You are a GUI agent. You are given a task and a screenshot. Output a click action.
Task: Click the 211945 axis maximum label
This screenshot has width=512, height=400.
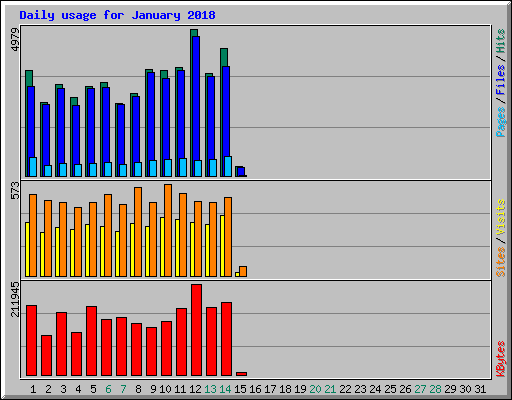coord(15,299)
